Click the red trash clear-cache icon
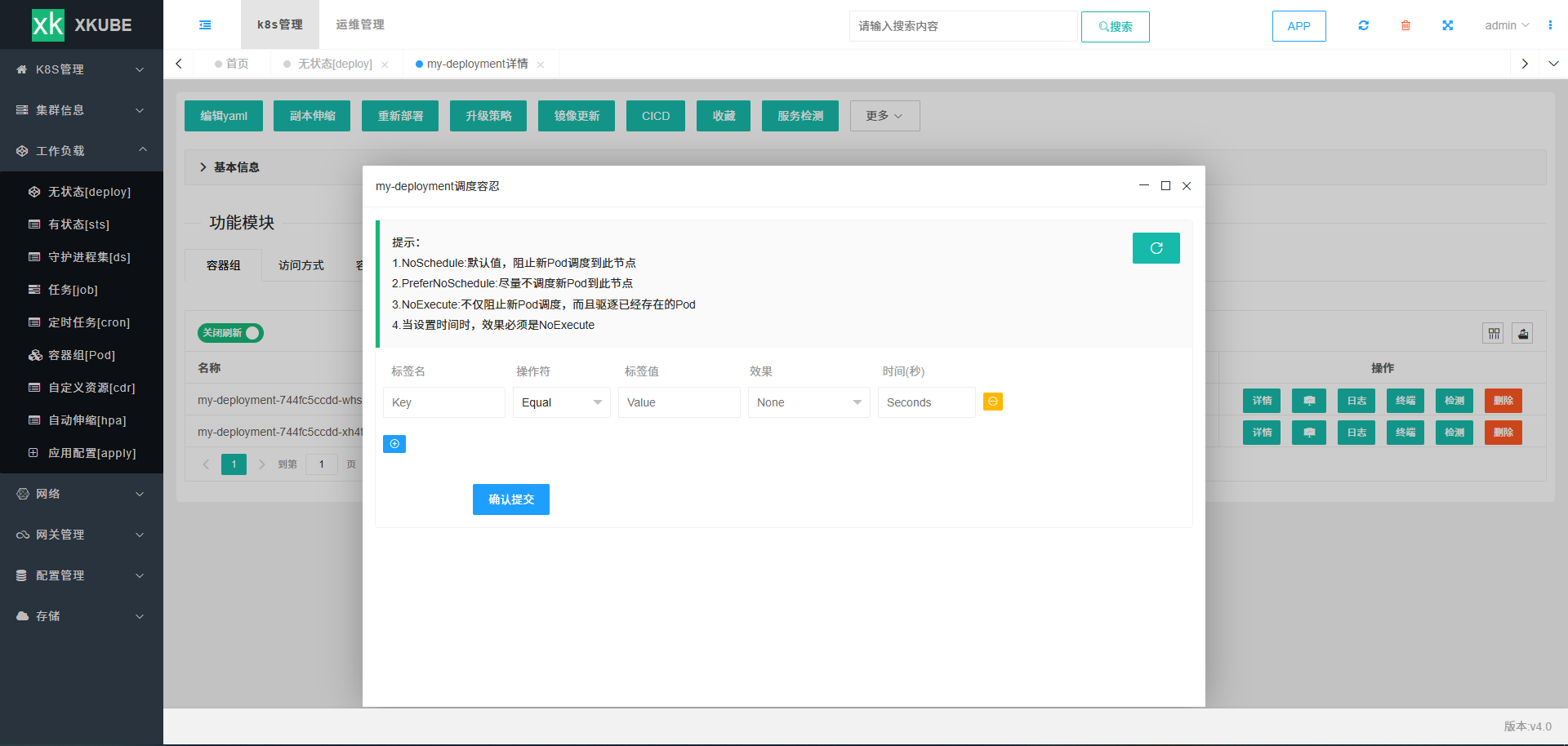This screenshot has height=746, width=1568. [1405, 25]
